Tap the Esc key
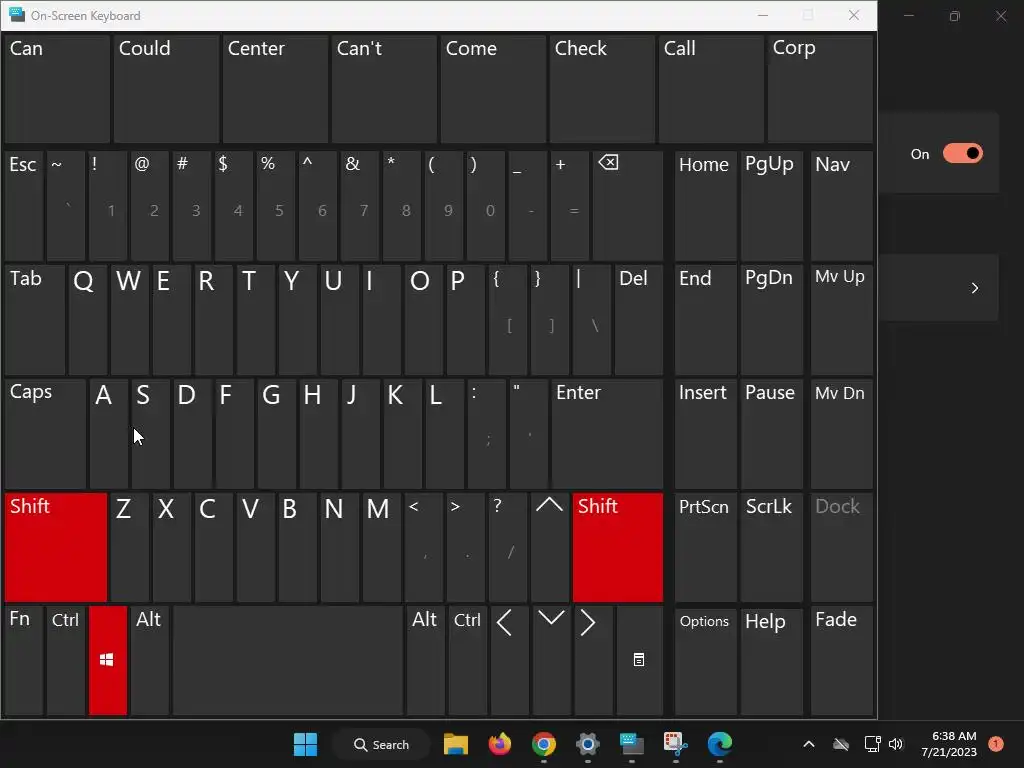1024x768 pixels. (x=24, y=206)
